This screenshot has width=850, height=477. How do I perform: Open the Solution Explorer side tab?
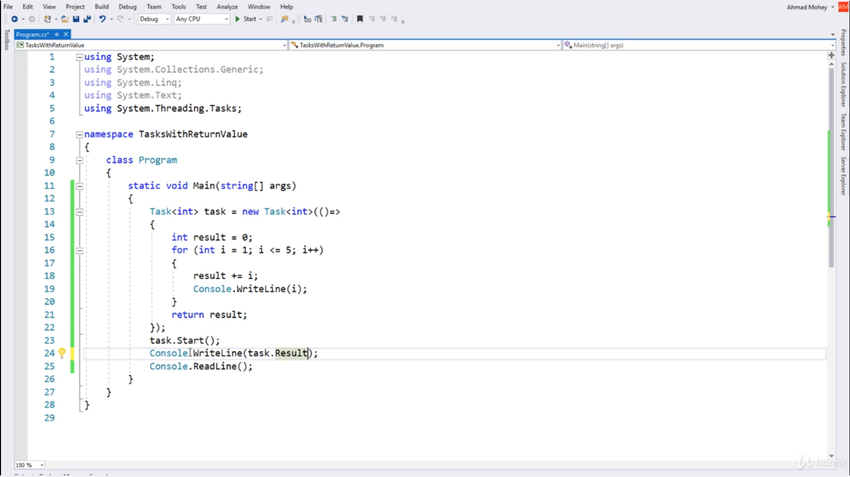pyautogui.click(x=843, y=83)
